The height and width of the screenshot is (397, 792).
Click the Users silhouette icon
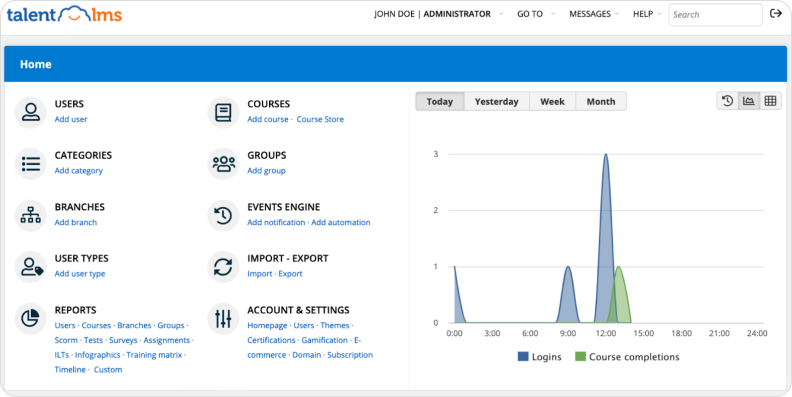tap(31, 112)
